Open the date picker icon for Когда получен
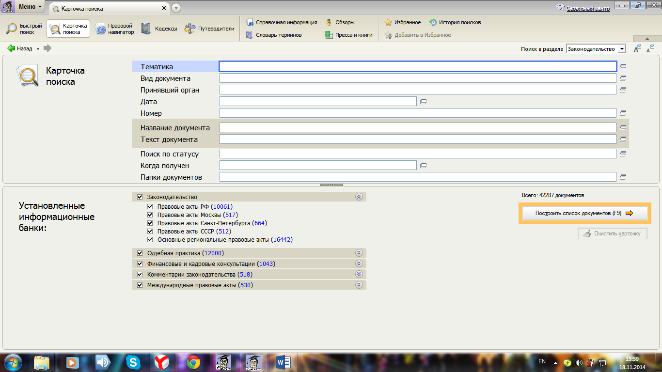 [x=423, y=166]
